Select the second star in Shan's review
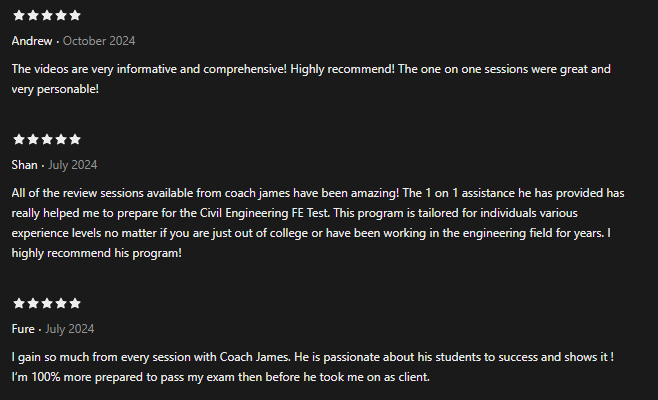 click(x=33, y=139)
